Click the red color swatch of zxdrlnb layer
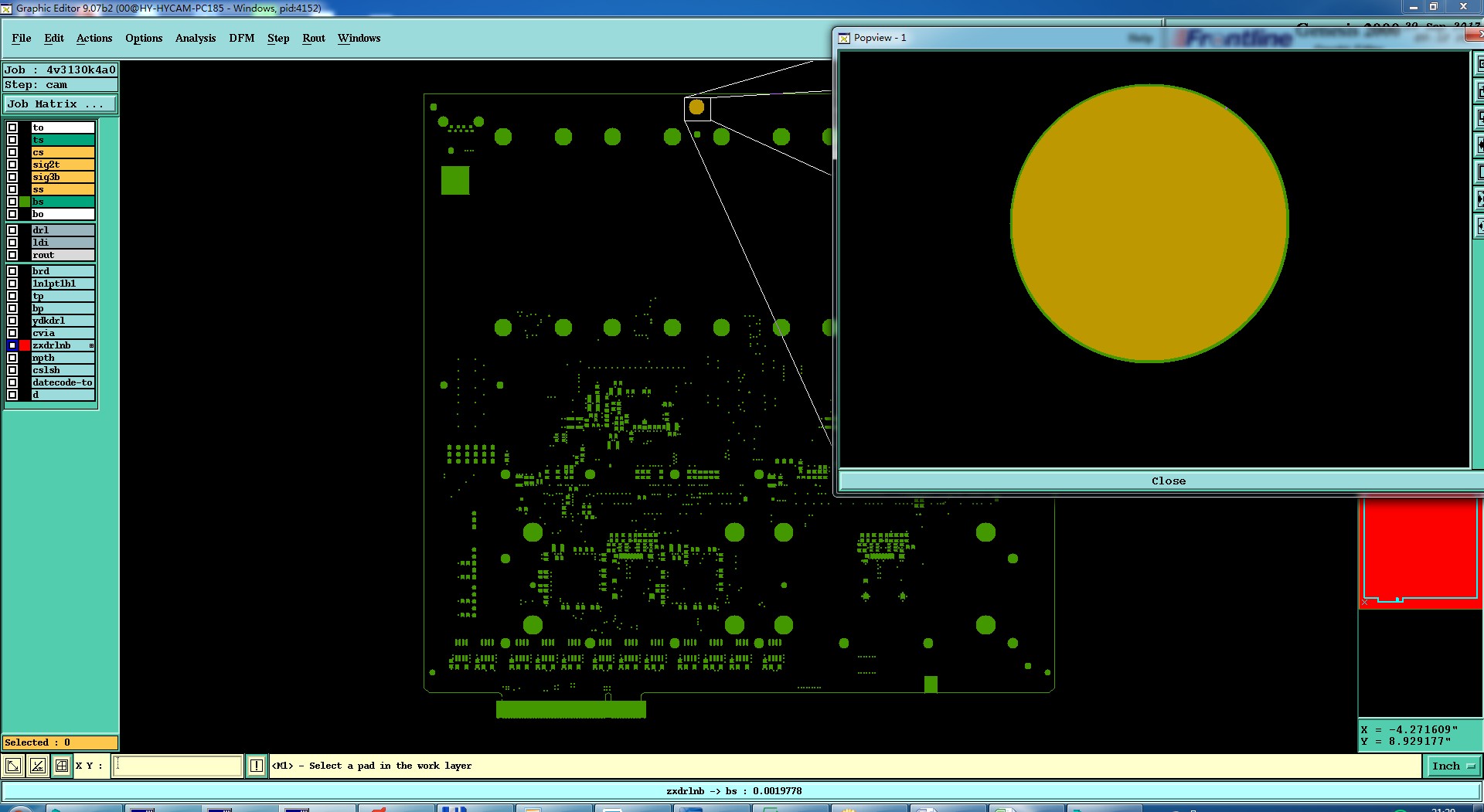This screenshot has width=1484, height=812. click(x=25, y=345)
